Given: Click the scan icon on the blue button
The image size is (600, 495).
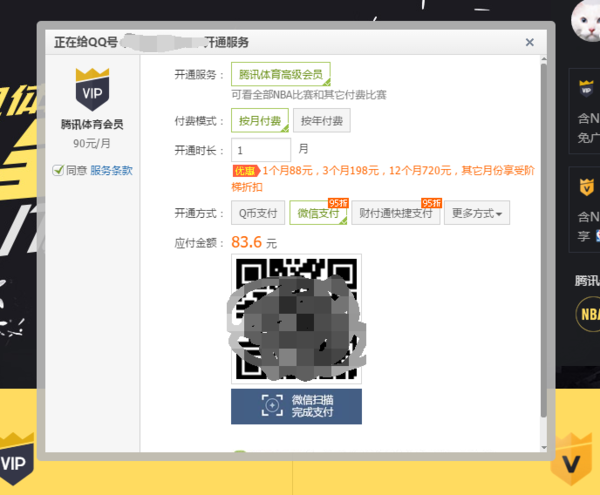Looking at the screenshot, I should 272,405.
